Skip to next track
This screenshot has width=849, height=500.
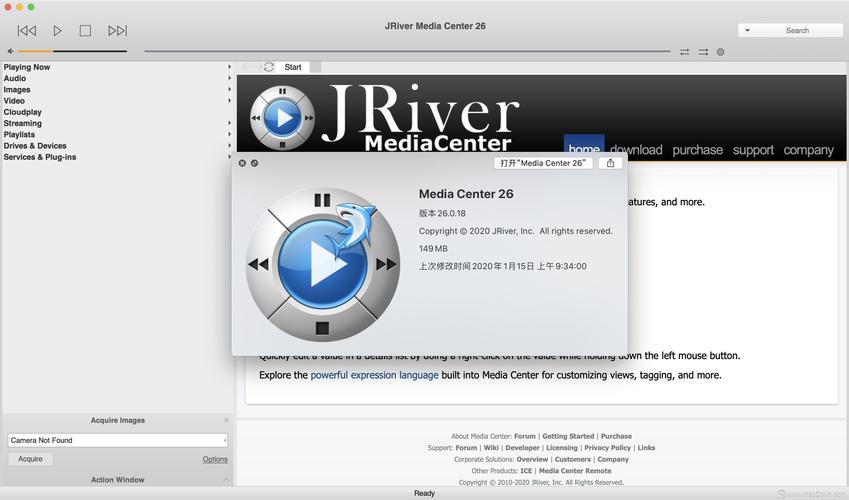(x=117, y=31)
